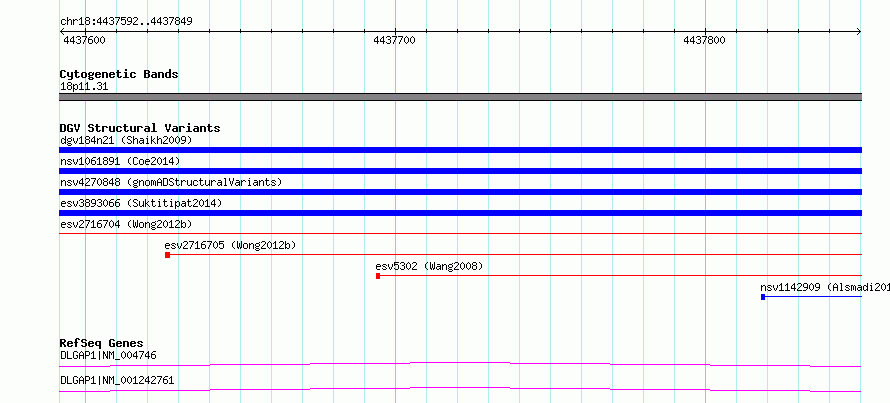Open variant esv2716704 (Wong2012b) label
Screen dimensions: 890x403
tap(125, 224)
